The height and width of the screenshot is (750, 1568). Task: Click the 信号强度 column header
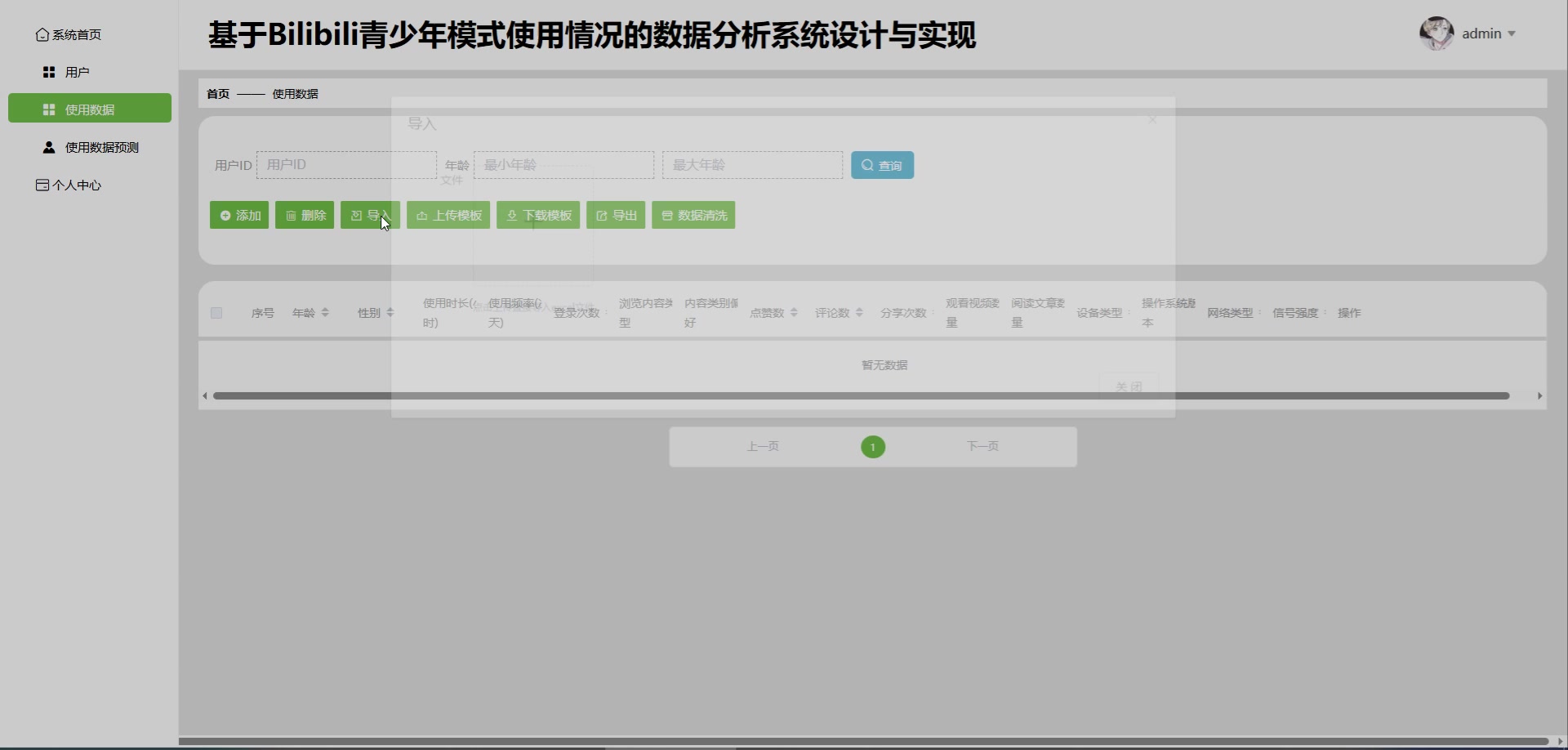pyautogui.click(x=1295, y=313)
